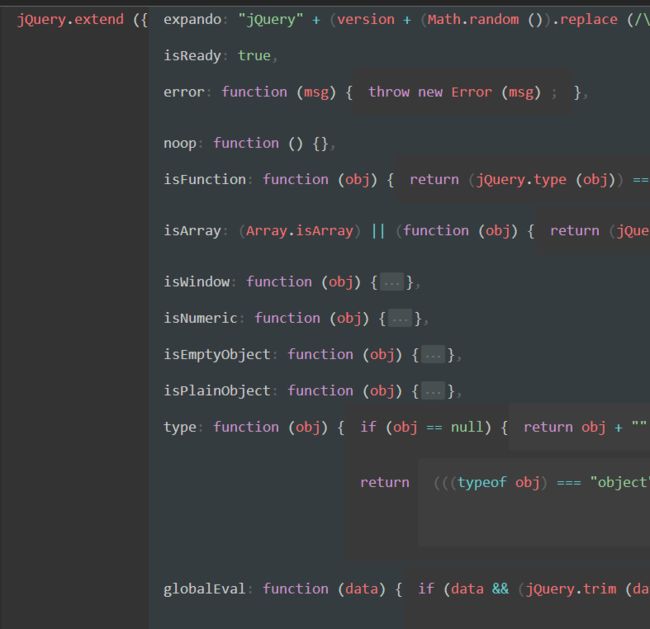Screen dimensions: 650x629
Task: Click the 'isWindow' property key
Action: [x=196, y=282]
